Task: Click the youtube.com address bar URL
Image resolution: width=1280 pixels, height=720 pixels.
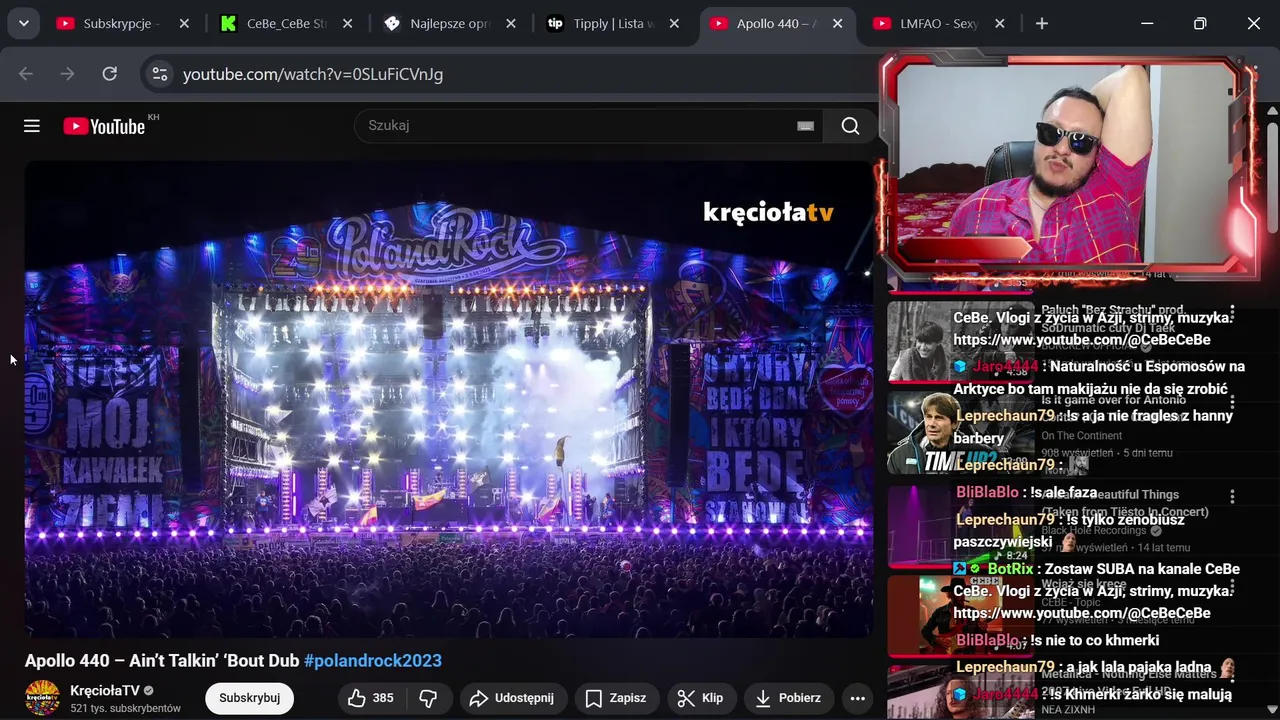Action: (x=313, y=74)
